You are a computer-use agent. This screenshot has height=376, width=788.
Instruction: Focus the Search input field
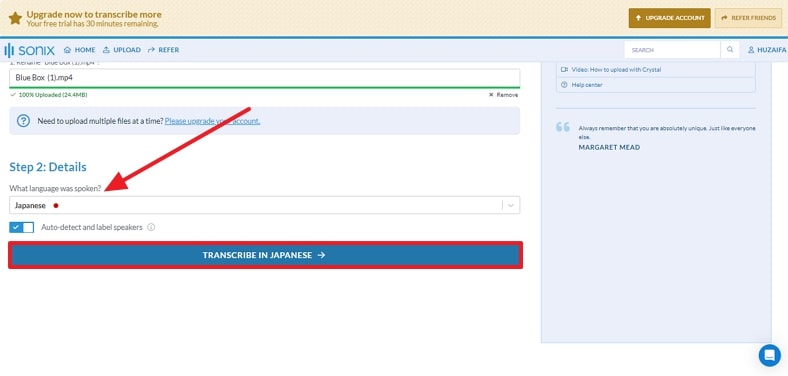click(x=672, y=50)
